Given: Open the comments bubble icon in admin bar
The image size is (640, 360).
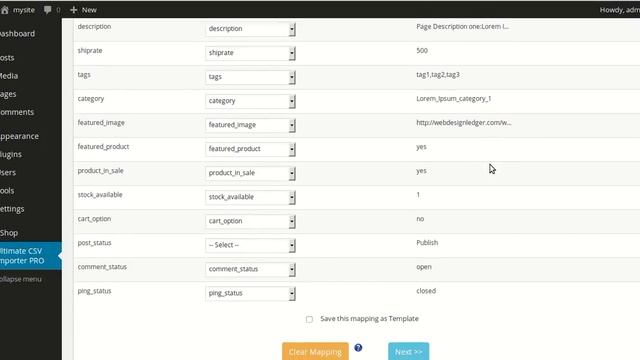Looking at the screenshot, I should pyautogui.click(x=48, y=10).
